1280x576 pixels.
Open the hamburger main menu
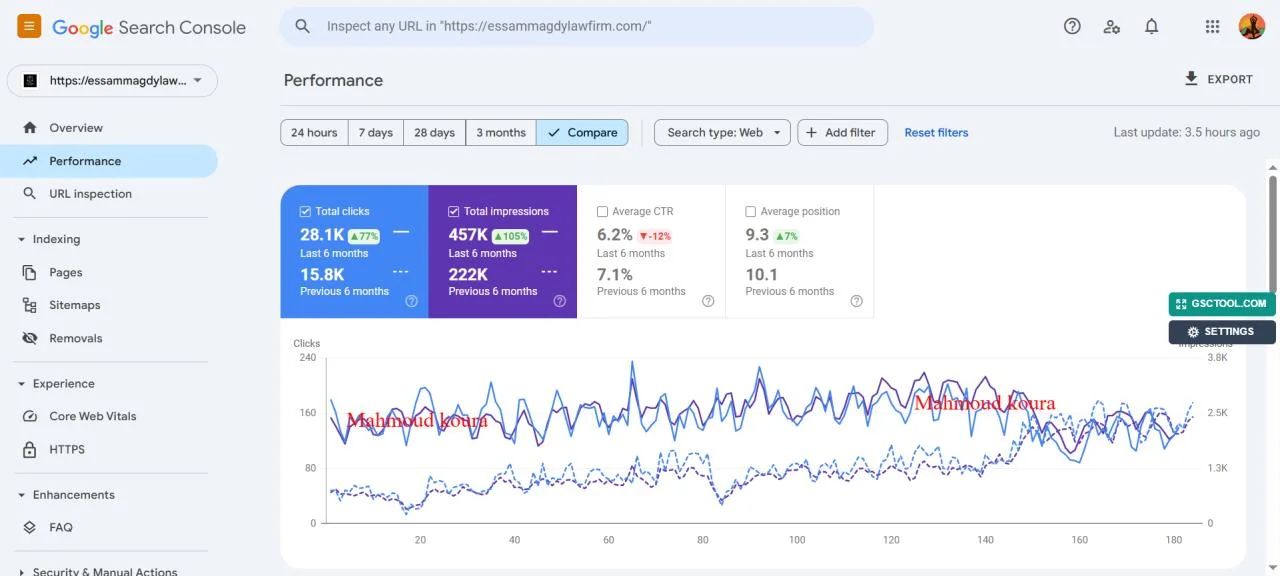click(29, 26)
